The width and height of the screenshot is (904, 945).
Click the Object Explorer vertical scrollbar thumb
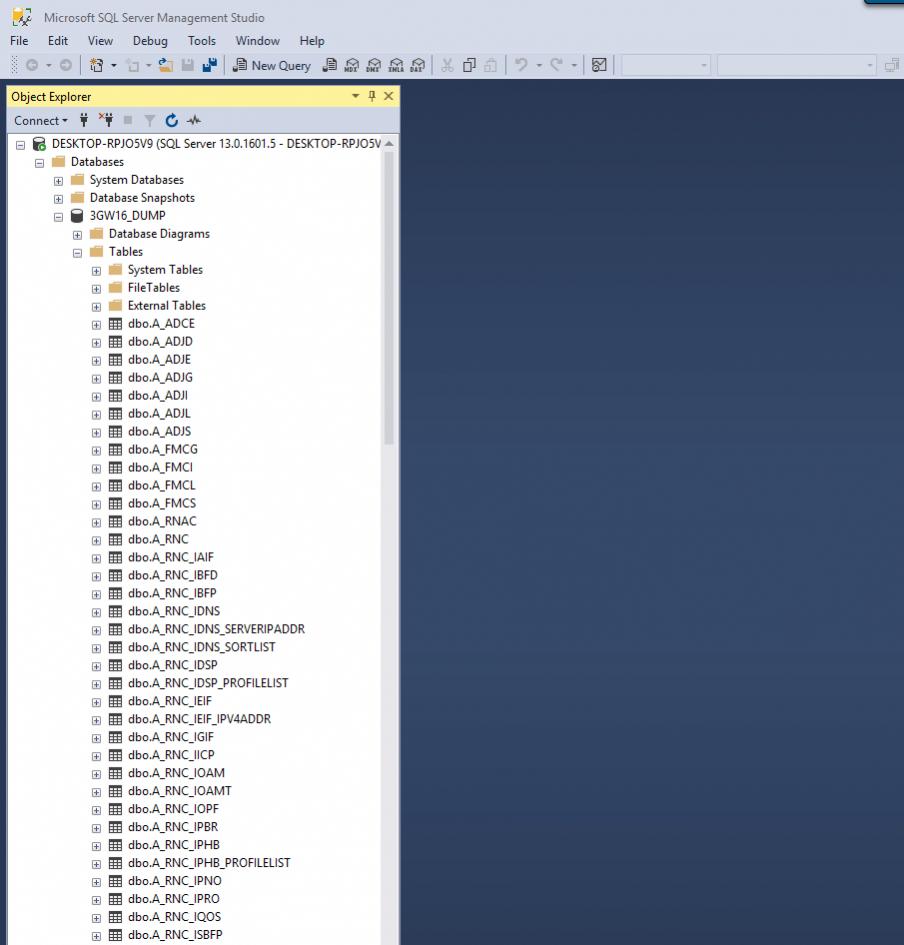(389, 298)
